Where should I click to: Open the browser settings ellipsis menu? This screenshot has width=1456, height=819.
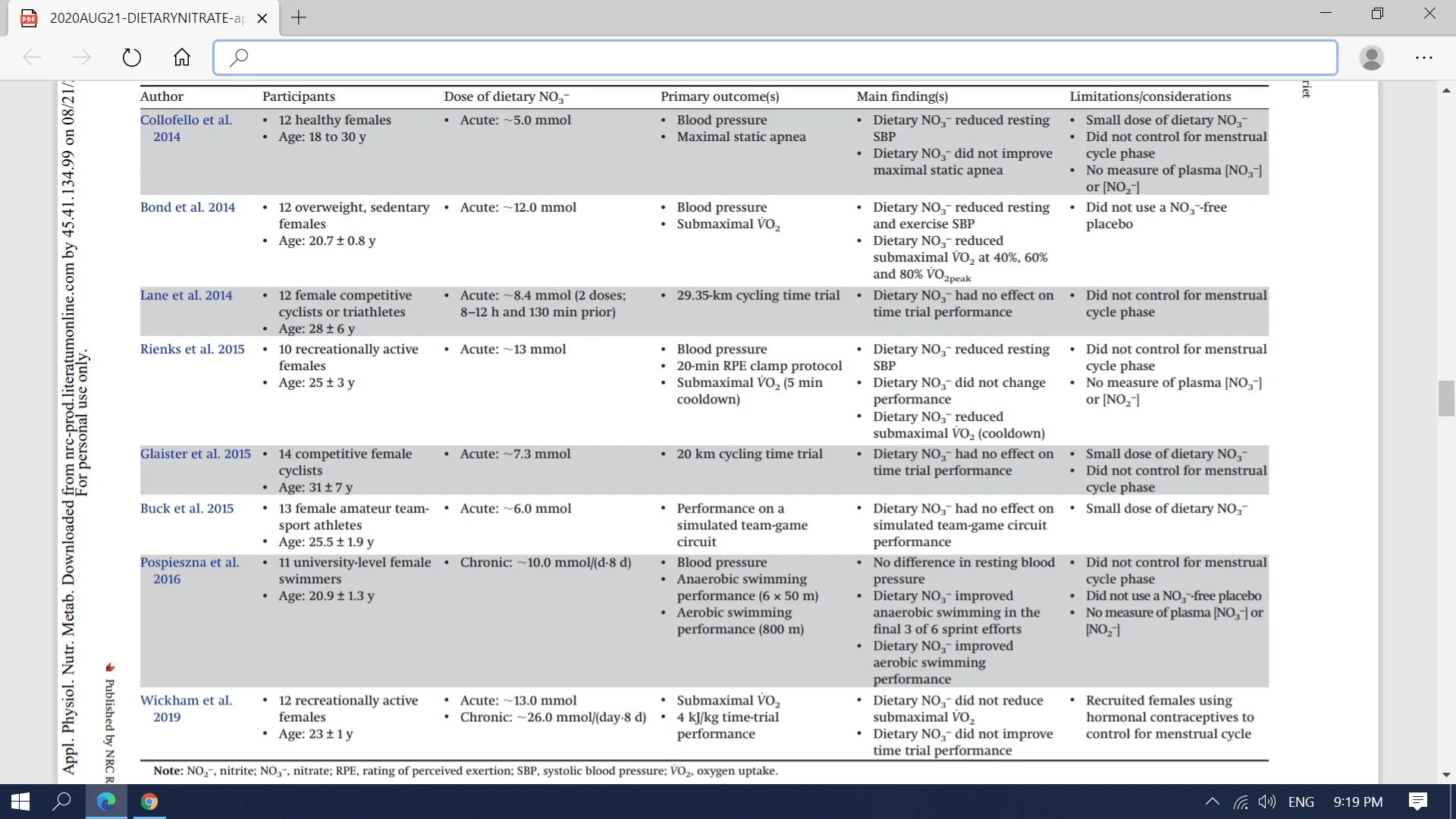(x=1424, y=58)
